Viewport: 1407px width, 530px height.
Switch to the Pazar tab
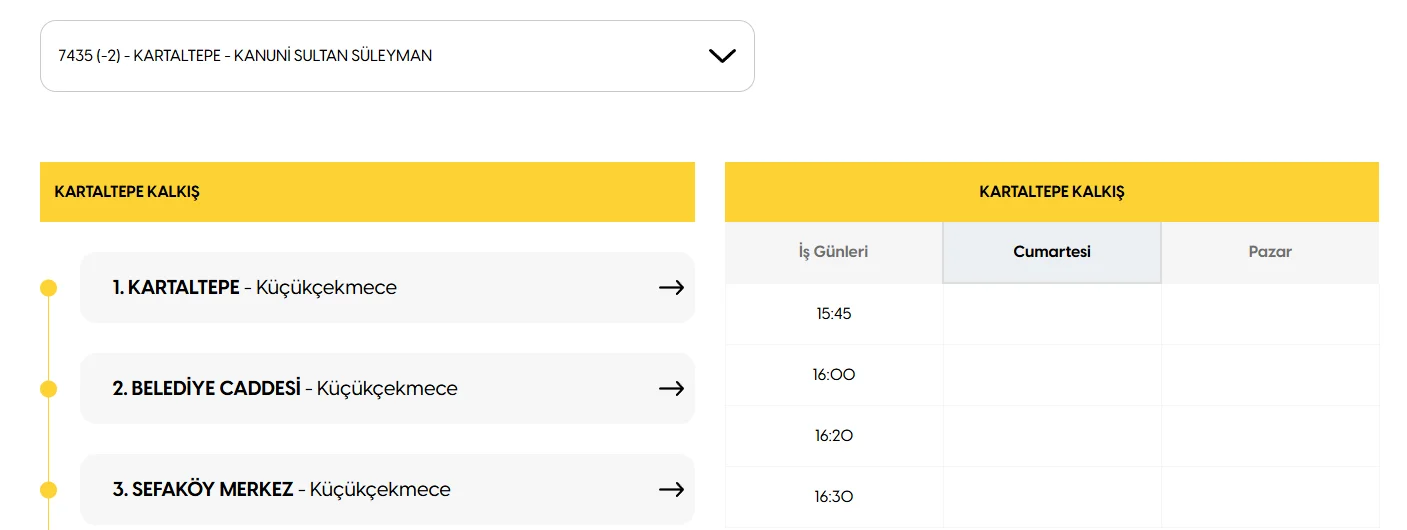coord(1270,252)
